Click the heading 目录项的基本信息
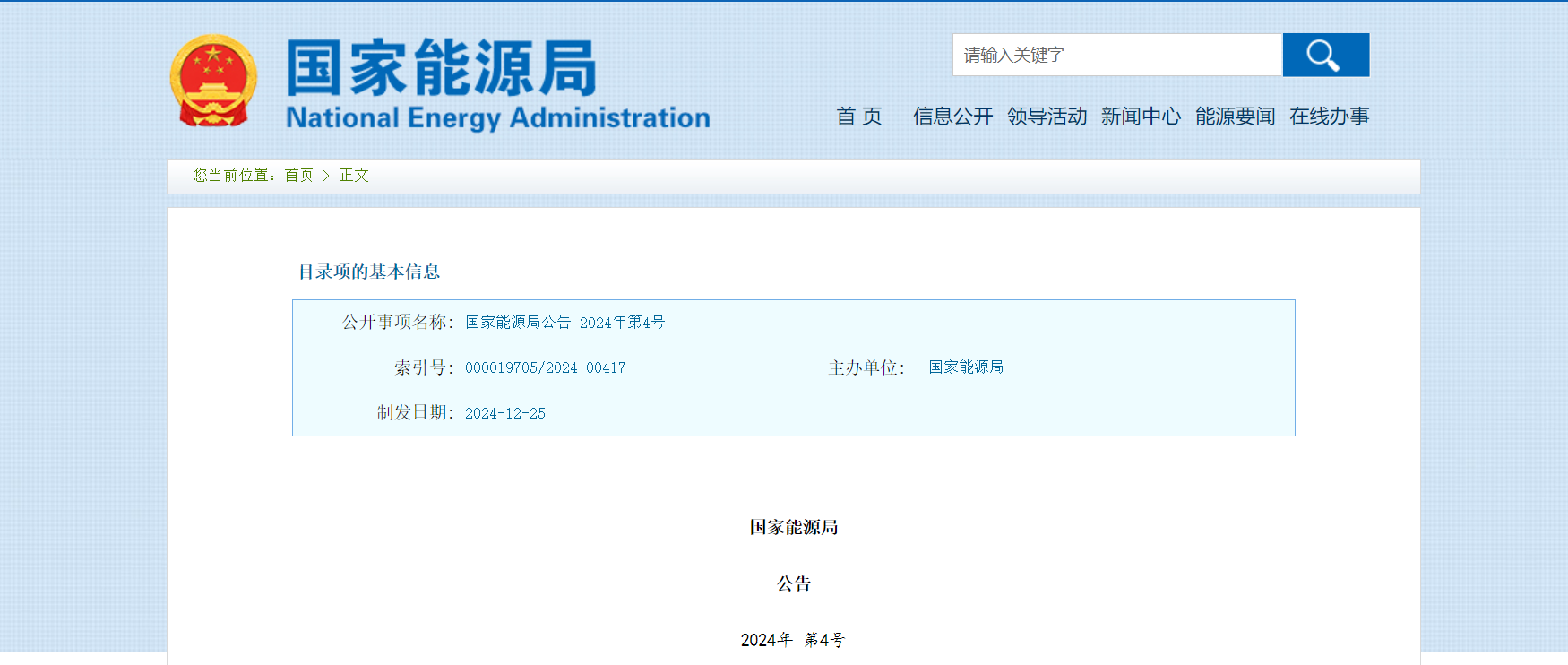1568x665 pixels. click(369, 272)
